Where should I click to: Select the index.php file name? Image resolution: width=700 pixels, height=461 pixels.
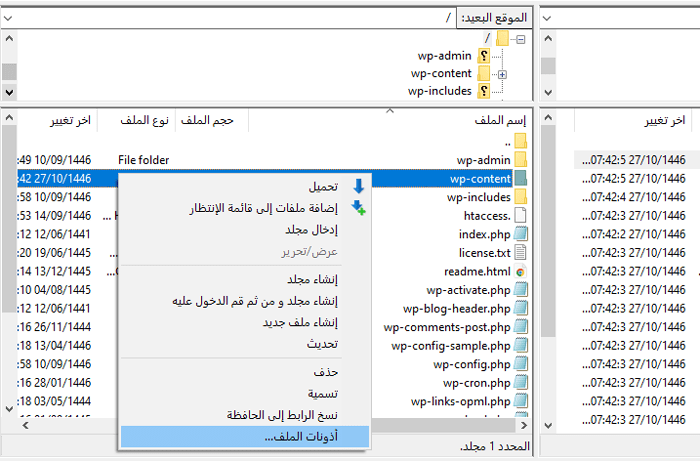click(484, 234)
